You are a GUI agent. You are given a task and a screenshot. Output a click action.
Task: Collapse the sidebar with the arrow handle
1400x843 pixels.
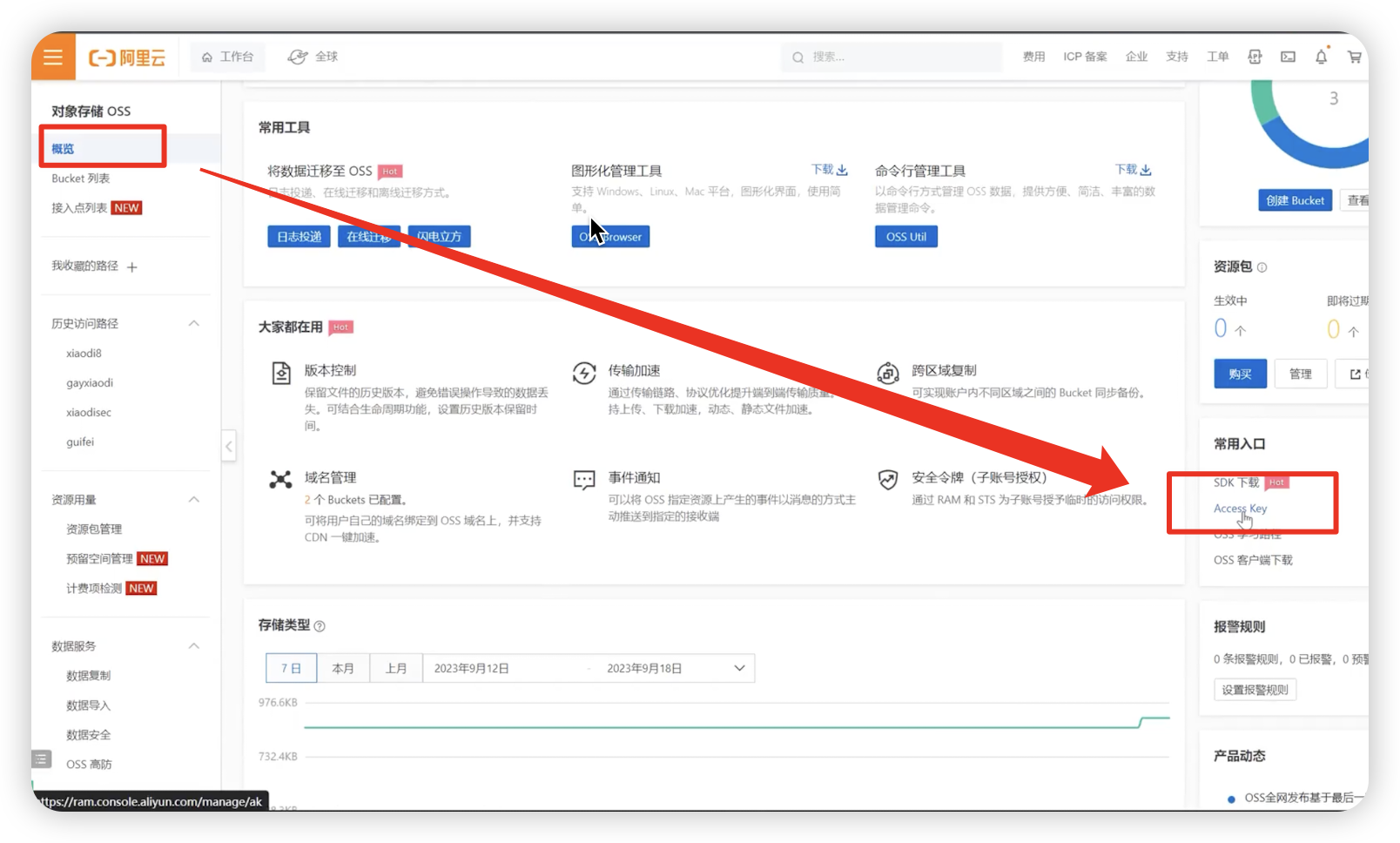click(x=229, y=447)
